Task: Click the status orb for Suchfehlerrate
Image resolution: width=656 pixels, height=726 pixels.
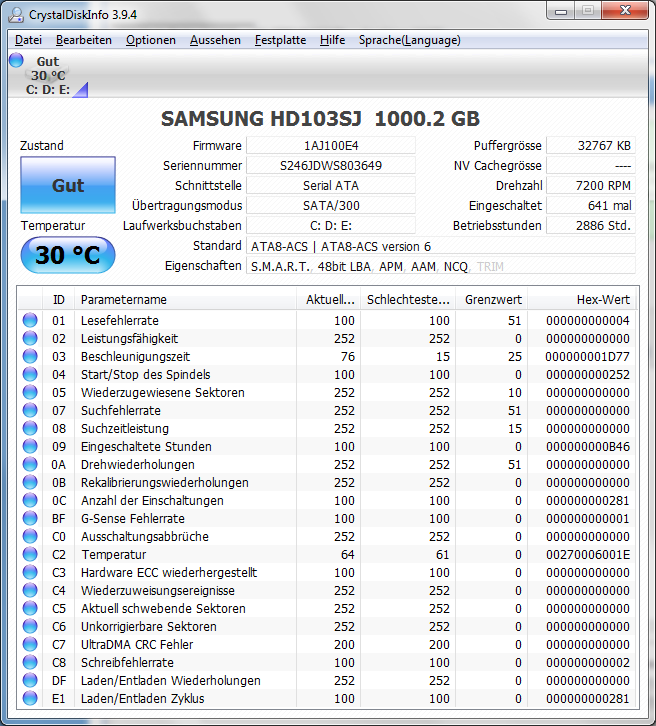Action: click(30, 410)
